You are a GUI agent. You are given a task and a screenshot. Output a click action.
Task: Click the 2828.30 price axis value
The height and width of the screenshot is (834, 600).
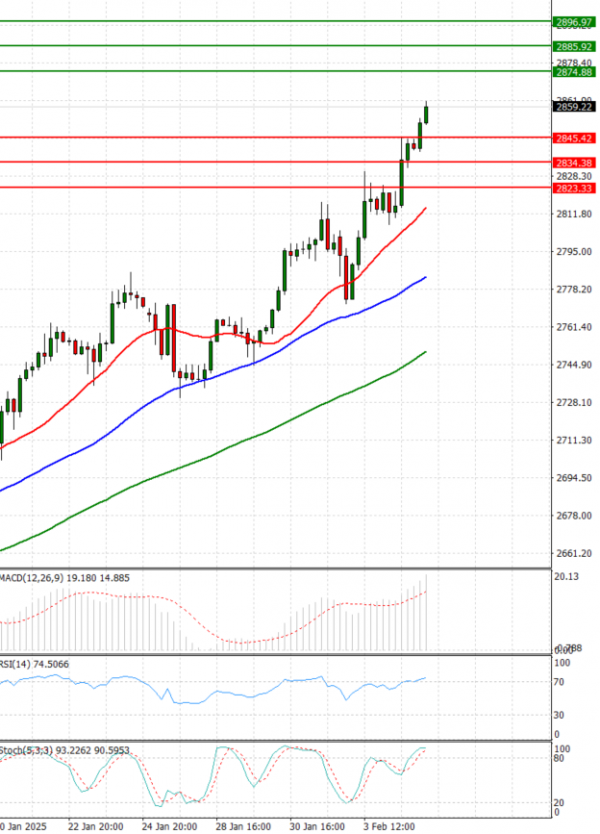point(574,176)
